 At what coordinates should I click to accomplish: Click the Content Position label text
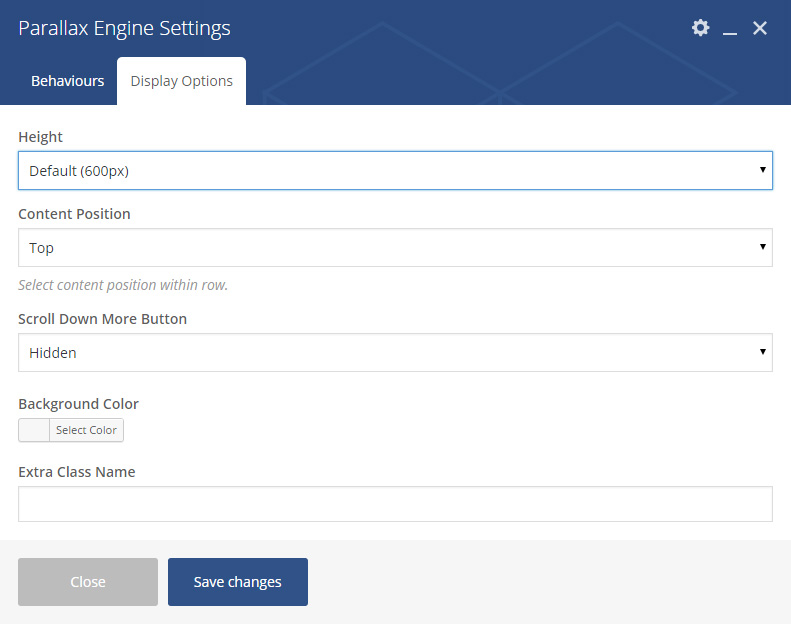tap(74, 214)
